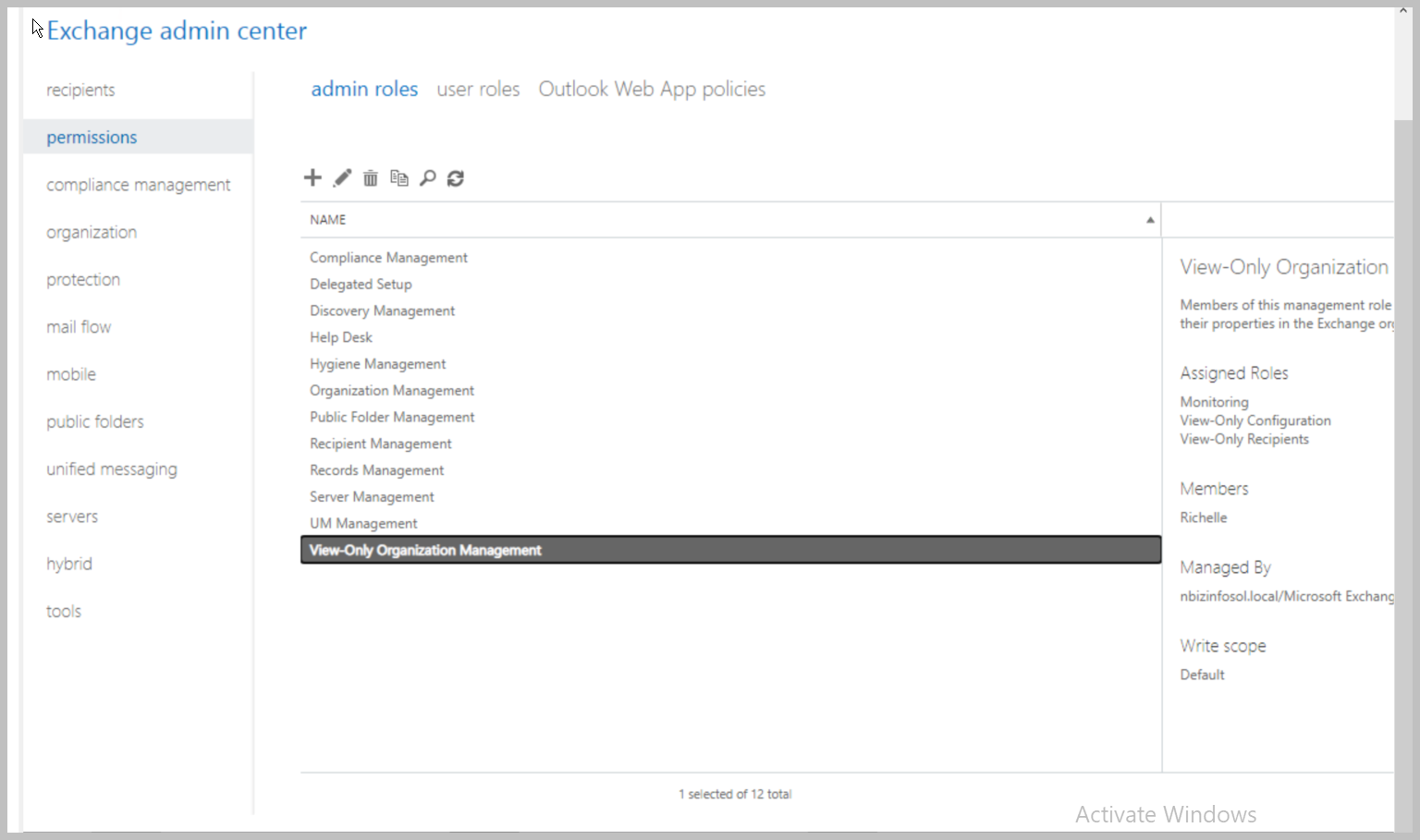Screen dimensions: 1420x840
Task: Click the member name Richelle
Action: (x=1204, y=517)
